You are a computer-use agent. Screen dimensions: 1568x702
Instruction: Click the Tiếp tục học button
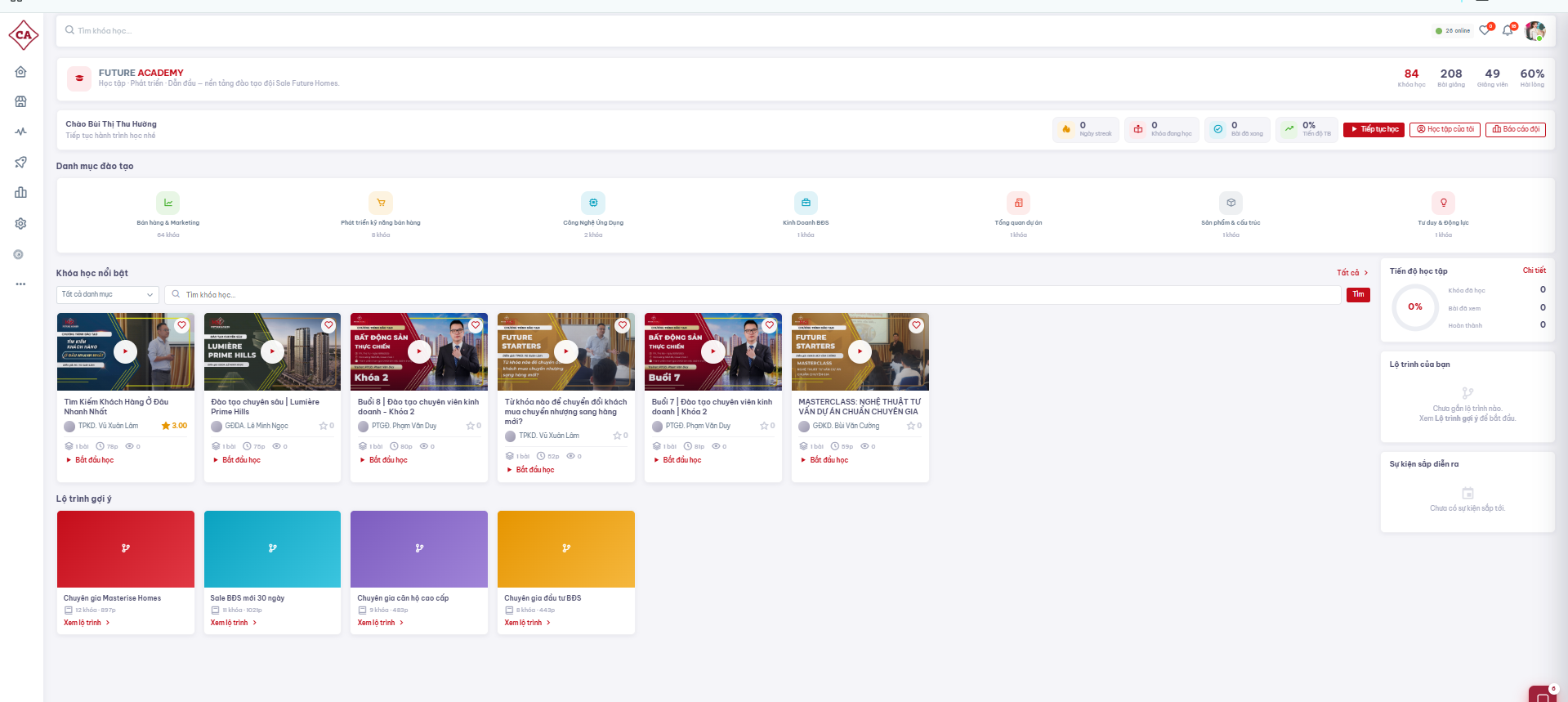coord(1374,129)
